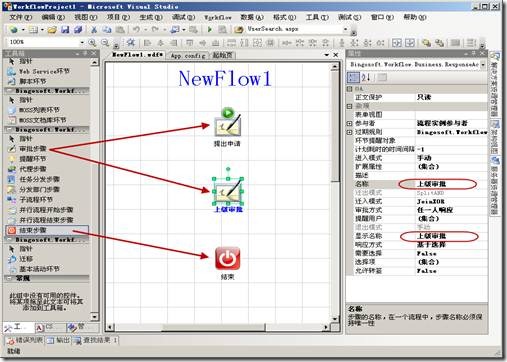This screenshot has width=507, height=362.
Task: Expand the 参与者 property node
Action: (x=349, y=123)
